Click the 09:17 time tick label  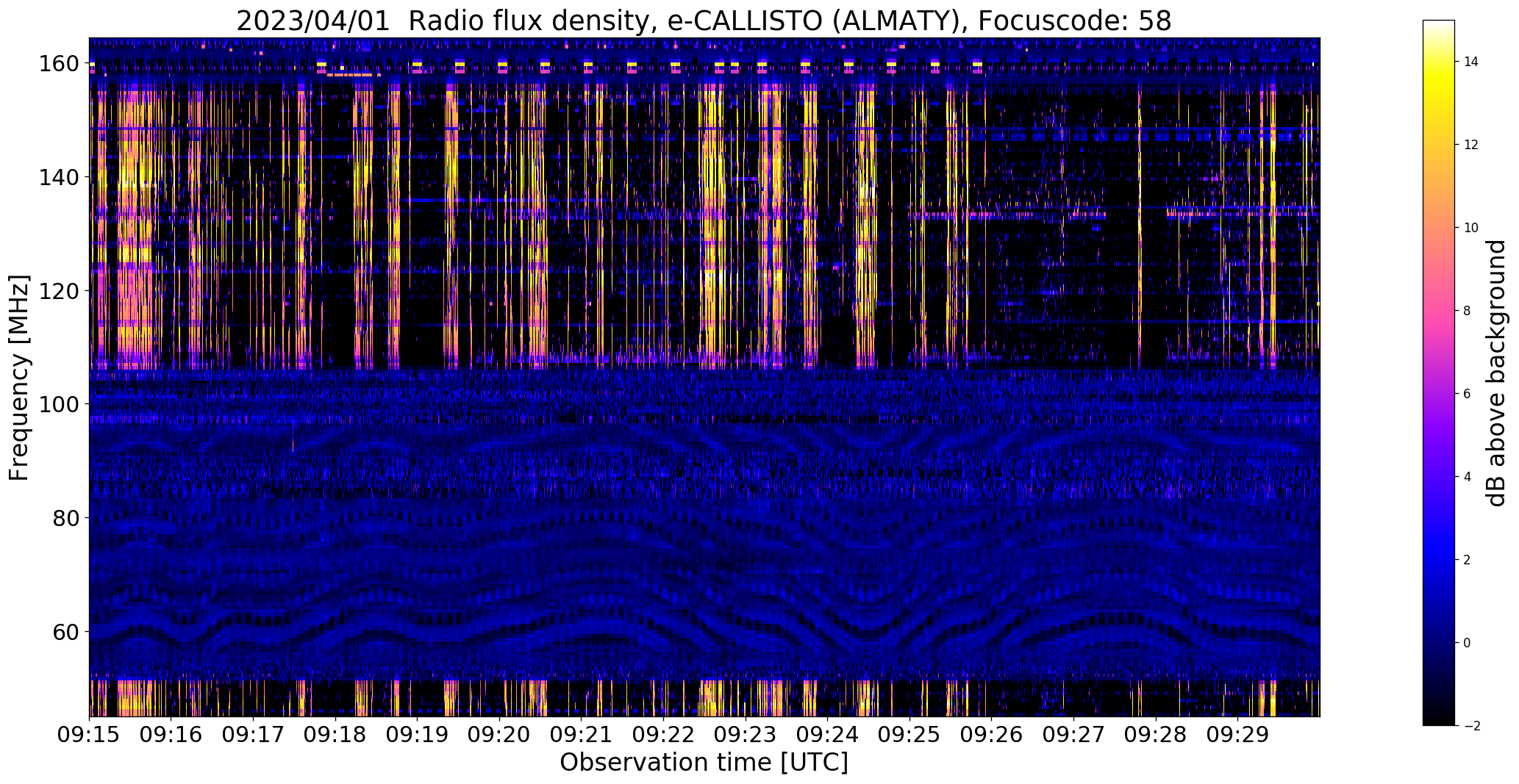[x=254, y=736]
